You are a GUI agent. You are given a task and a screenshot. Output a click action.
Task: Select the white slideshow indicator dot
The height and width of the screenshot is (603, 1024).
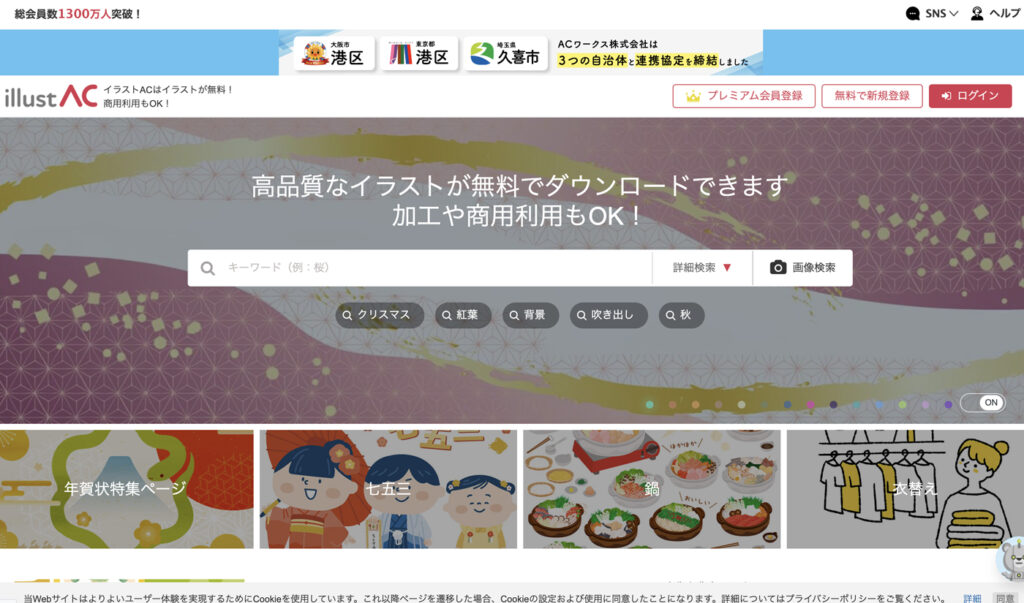click(x=741, y=404)
